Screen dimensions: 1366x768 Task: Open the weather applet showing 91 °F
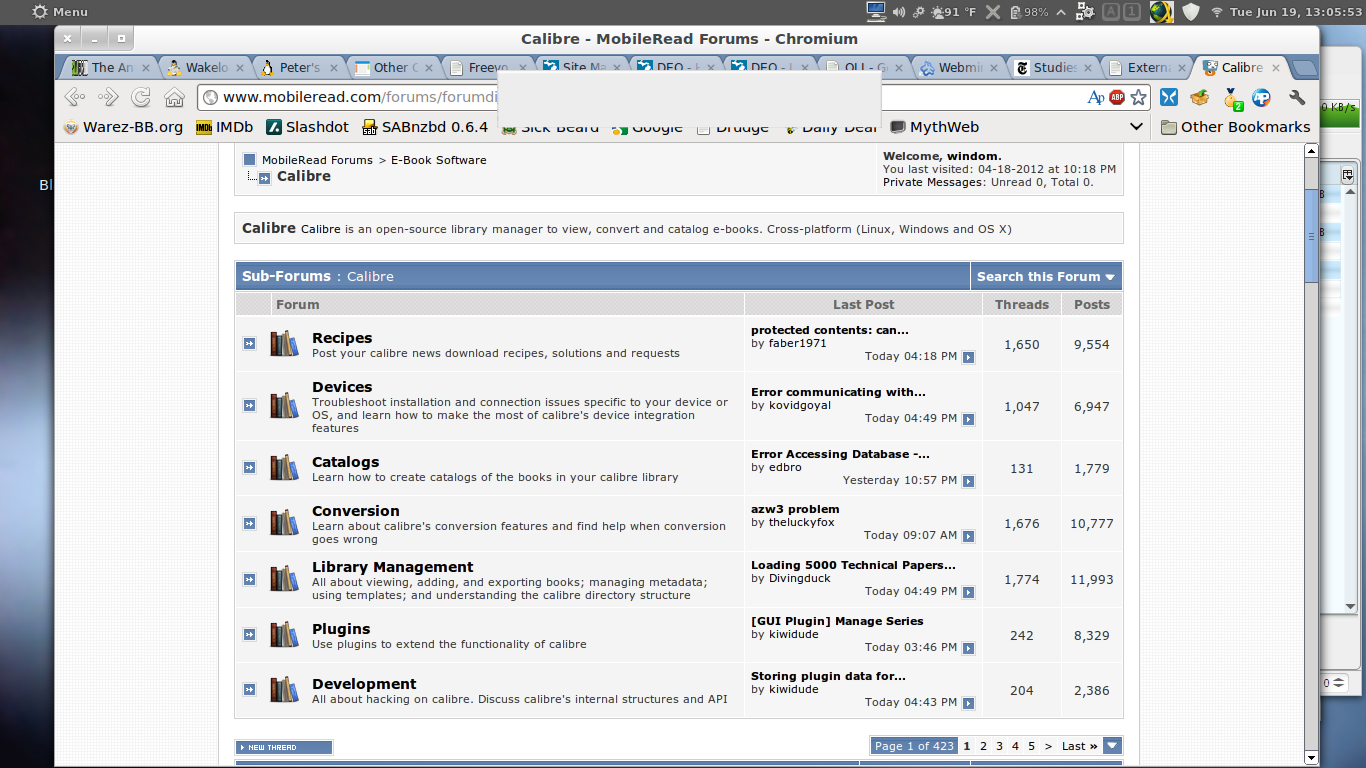952,12
